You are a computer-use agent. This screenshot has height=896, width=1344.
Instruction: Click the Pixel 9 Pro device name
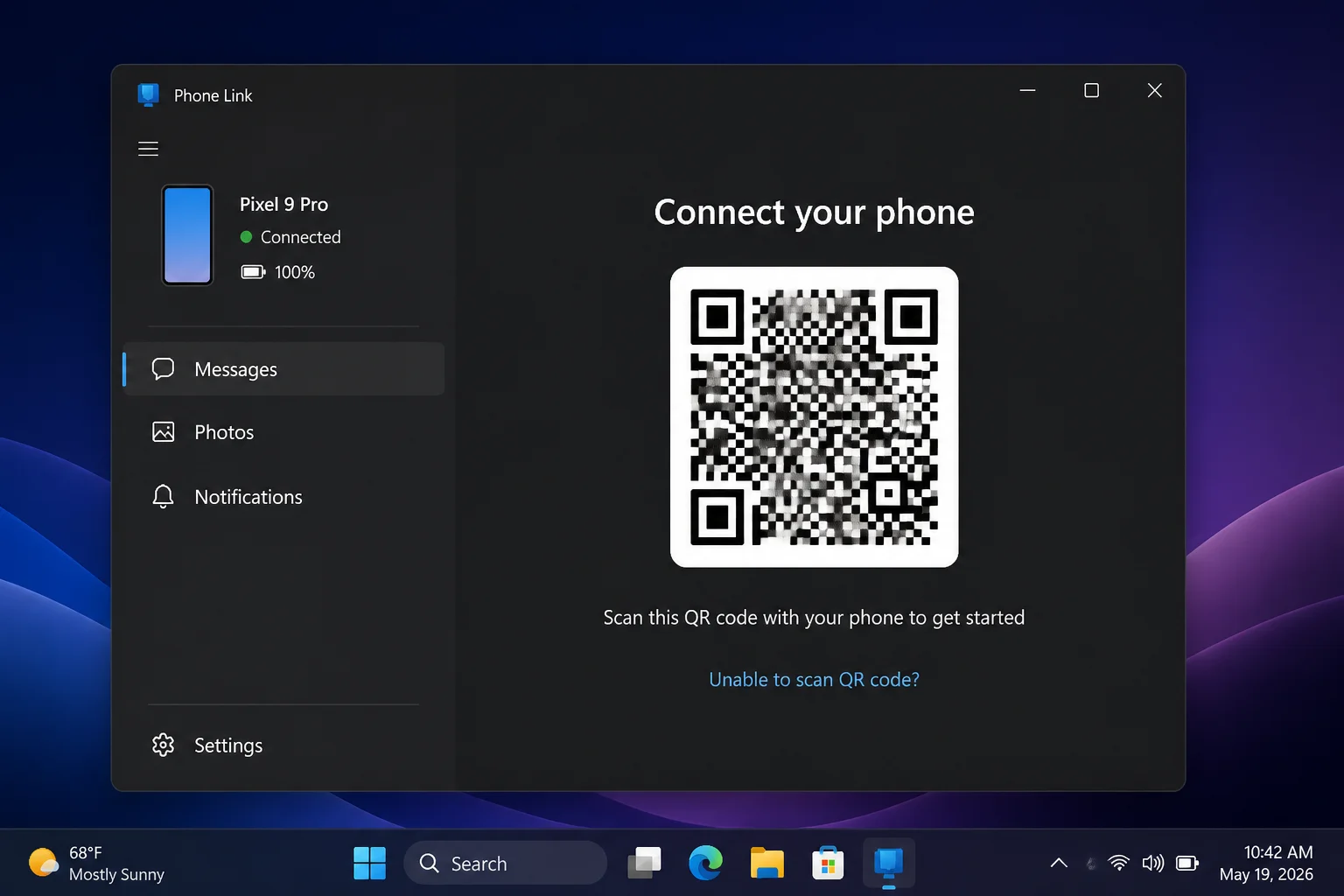coord(283,204)
